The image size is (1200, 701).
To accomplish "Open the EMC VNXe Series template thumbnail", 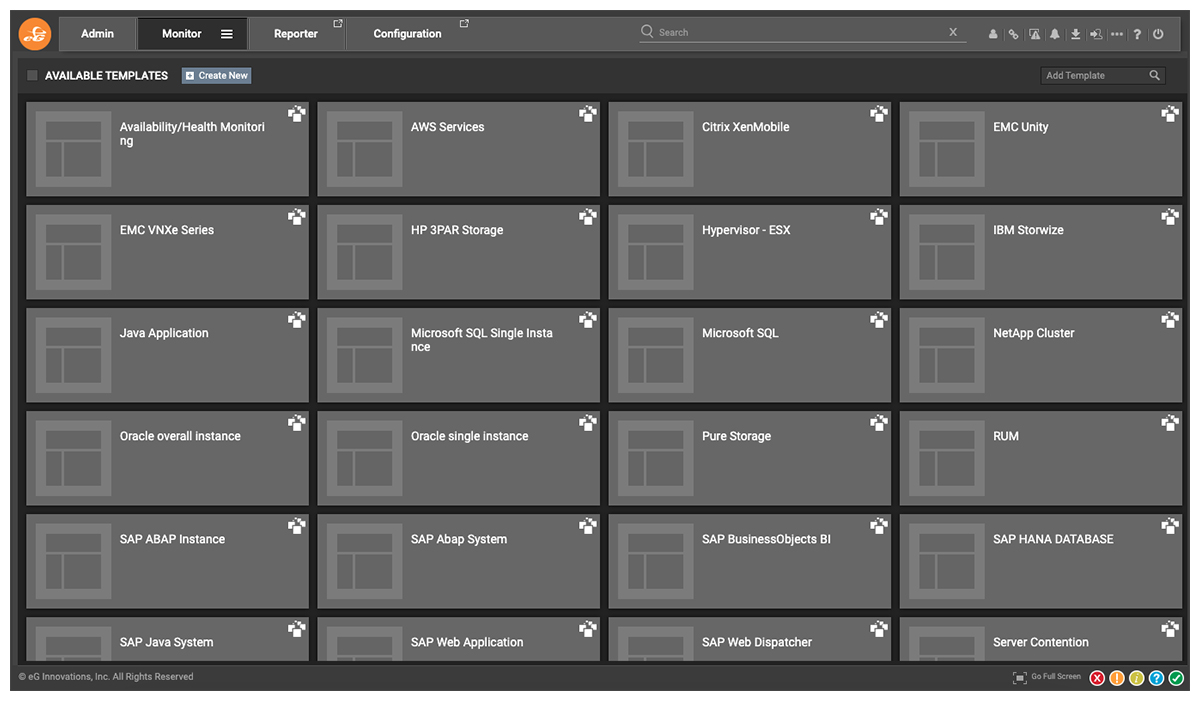I will [73, 252].
